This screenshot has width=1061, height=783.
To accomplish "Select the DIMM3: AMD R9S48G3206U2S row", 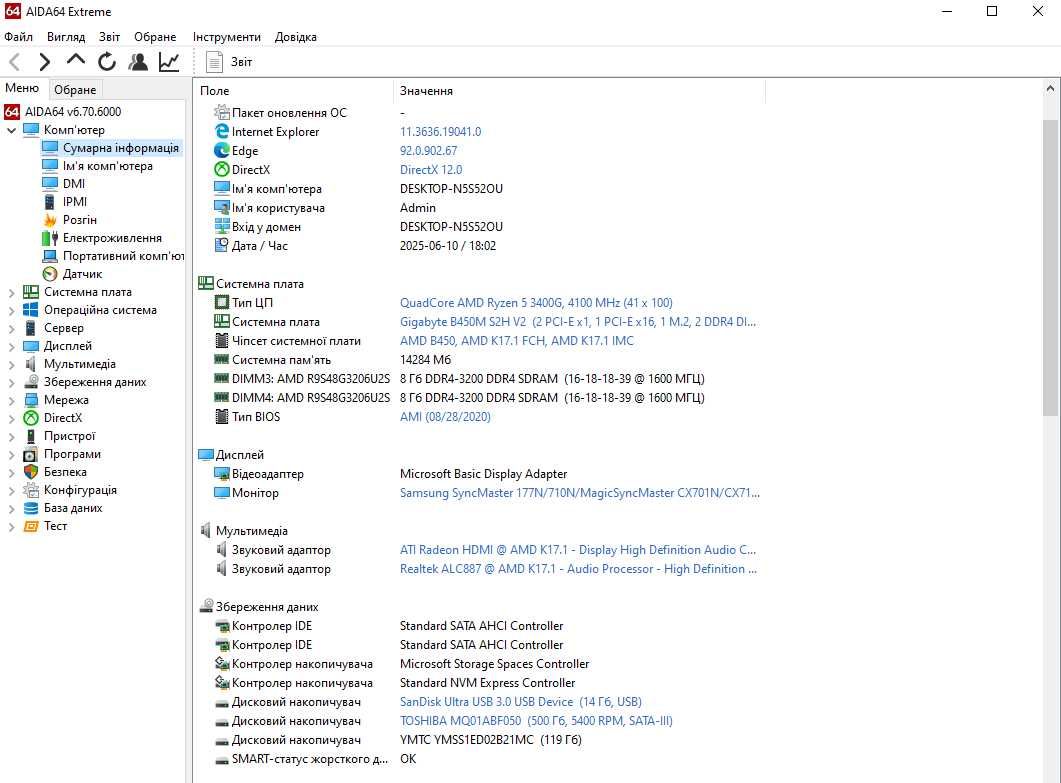I will pyautogui.click(x=480, y=379).
